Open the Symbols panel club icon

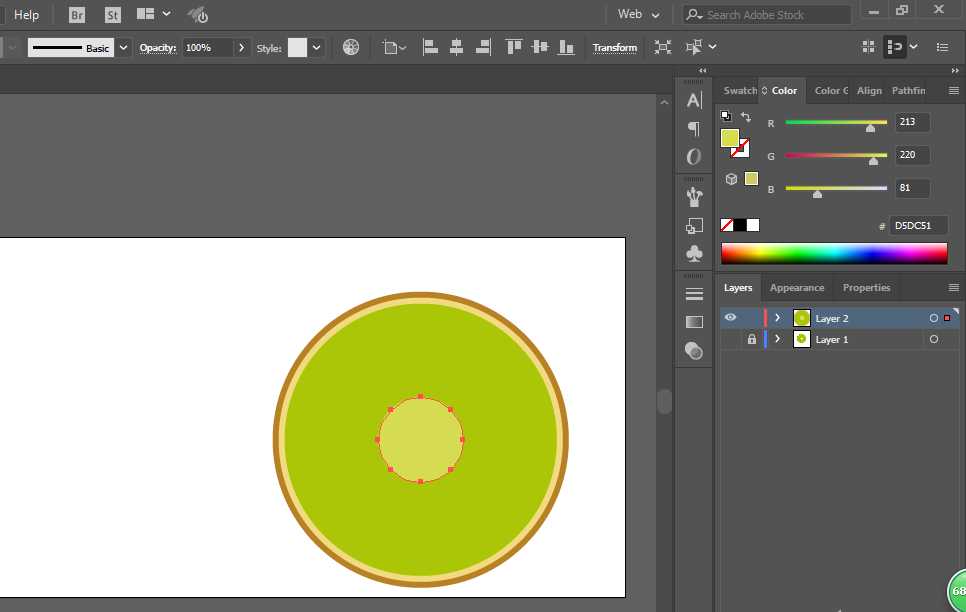[x=694, y=254]
